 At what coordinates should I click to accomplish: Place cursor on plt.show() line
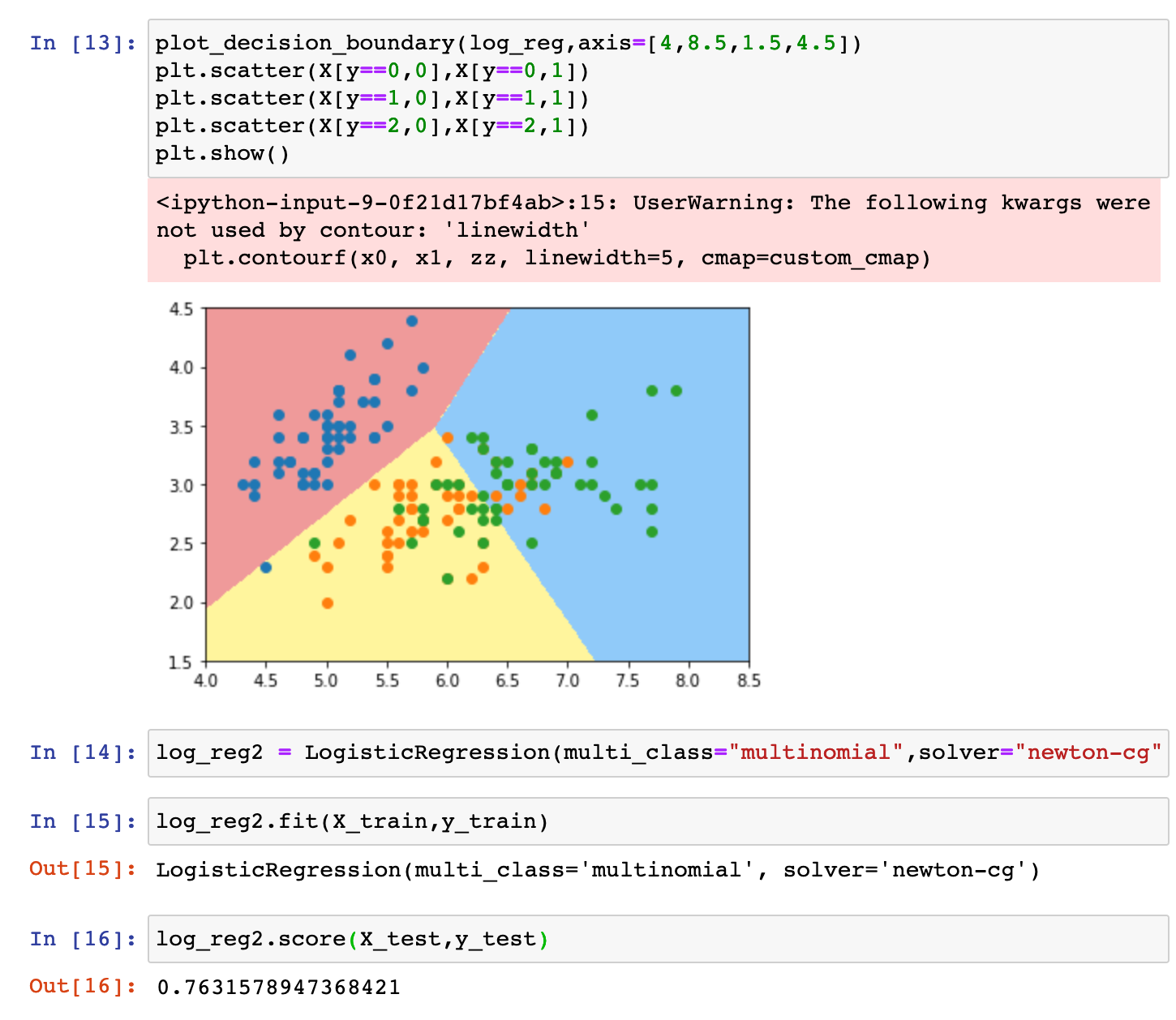coord(222,153)
